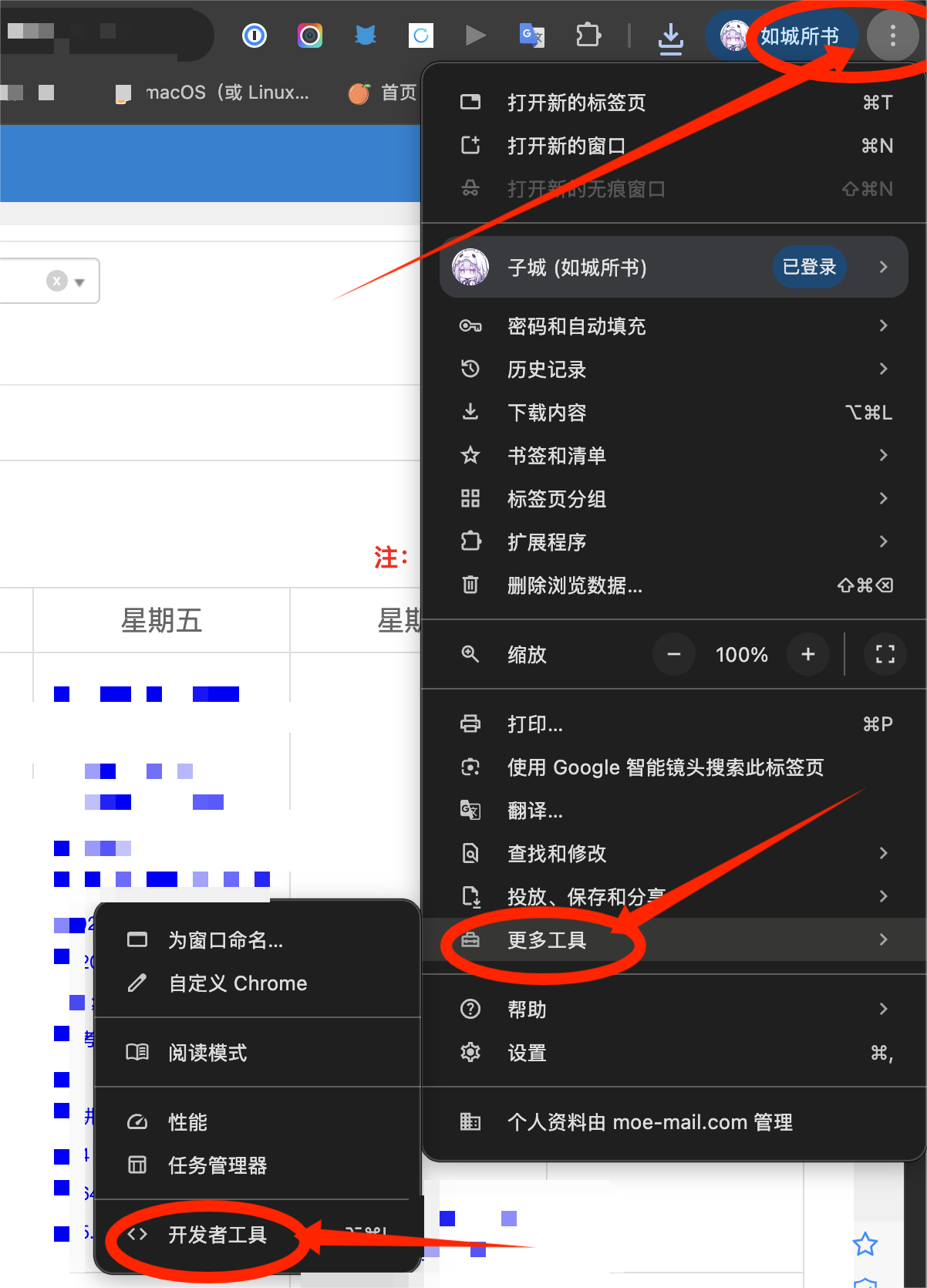This screenshot has height=1288, width=927.
Task: Open the Google Translate extension icon
Action: pos(532,35)
